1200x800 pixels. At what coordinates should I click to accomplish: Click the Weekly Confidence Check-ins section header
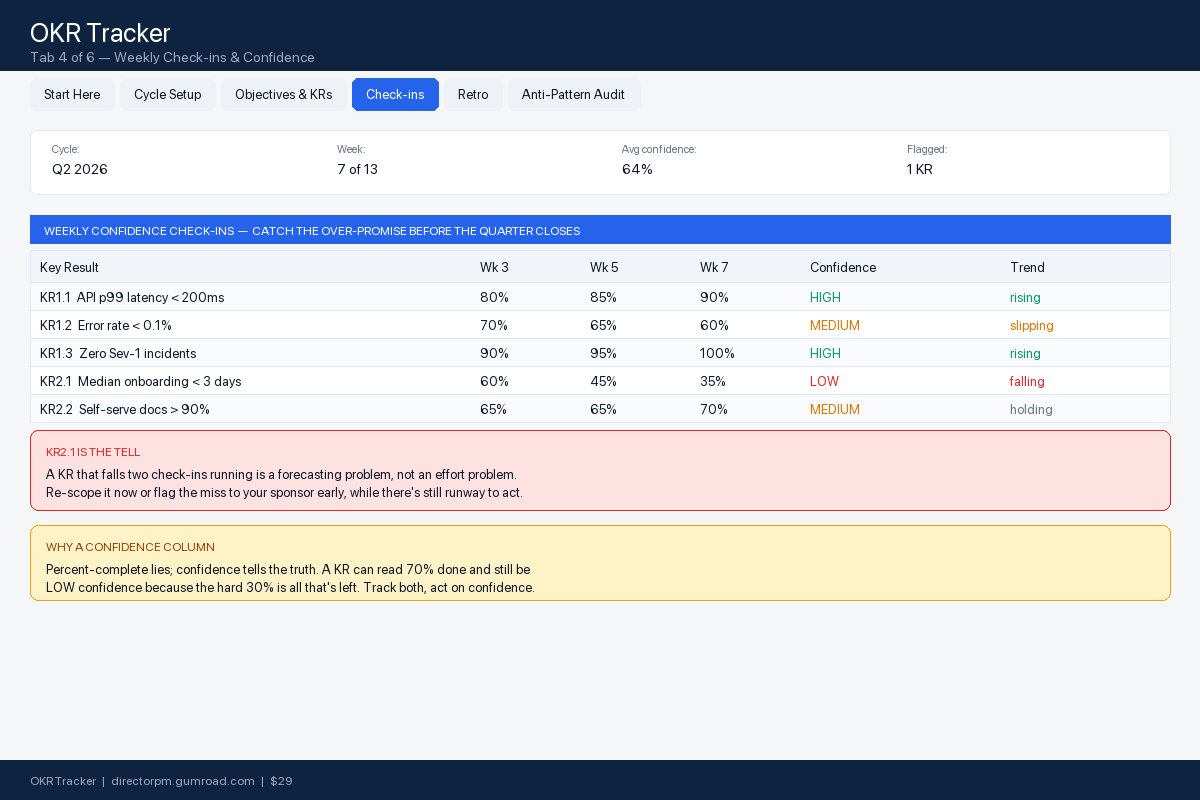pyautogui.click(x=600, y=230)
